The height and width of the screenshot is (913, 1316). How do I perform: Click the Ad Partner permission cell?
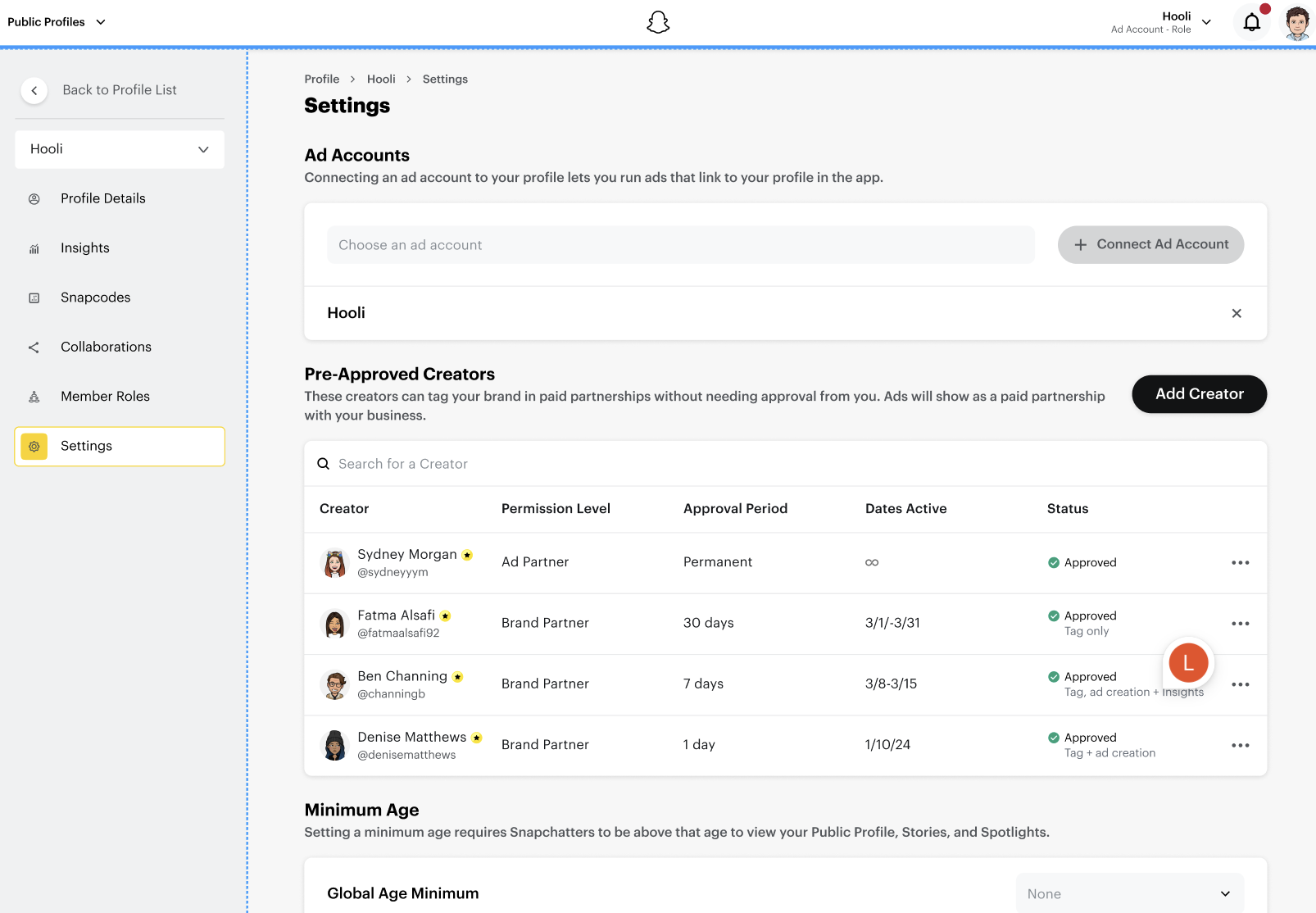[x=535, y=562]
